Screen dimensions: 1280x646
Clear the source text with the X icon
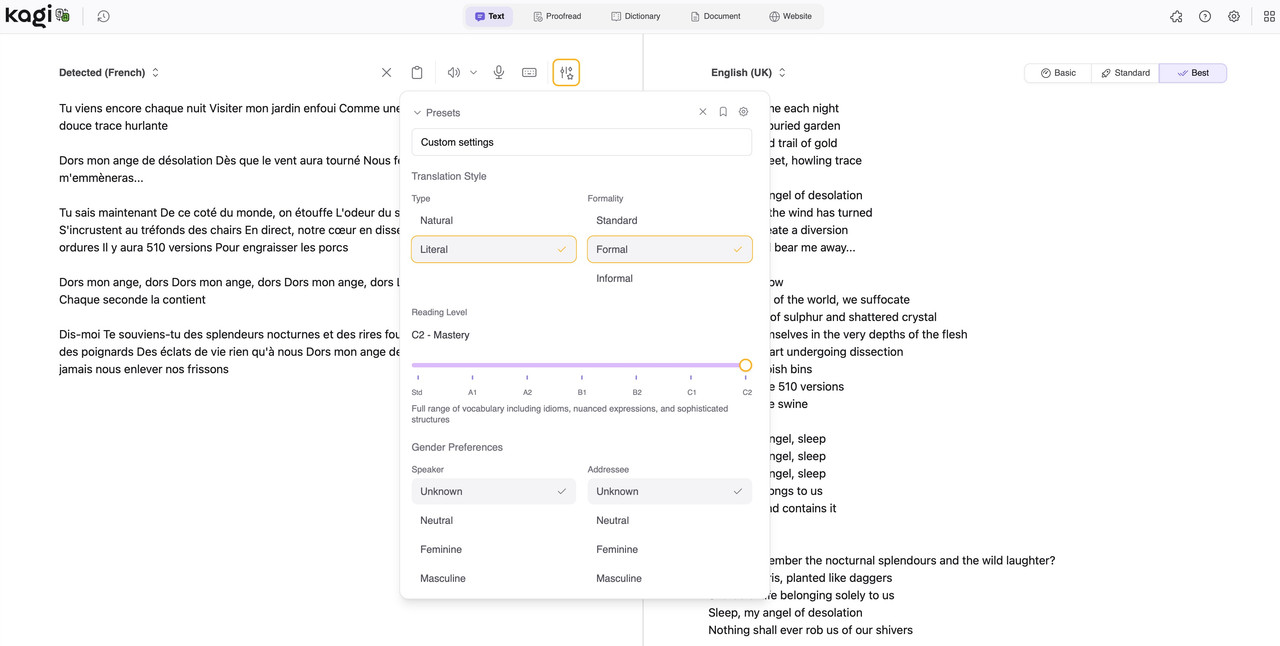(x=386, y=72)
